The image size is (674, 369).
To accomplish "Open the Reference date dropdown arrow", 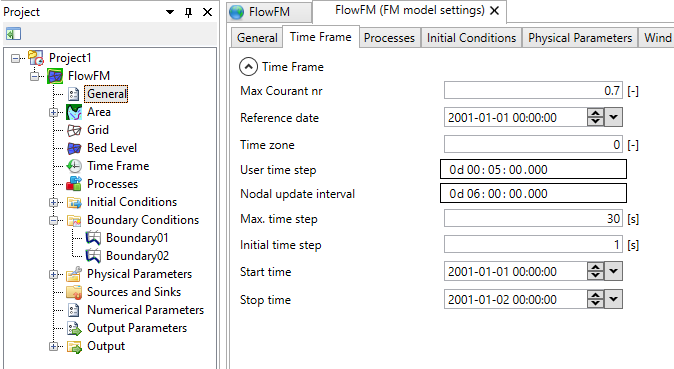I will pyautogui.click(x=613, y=117).
